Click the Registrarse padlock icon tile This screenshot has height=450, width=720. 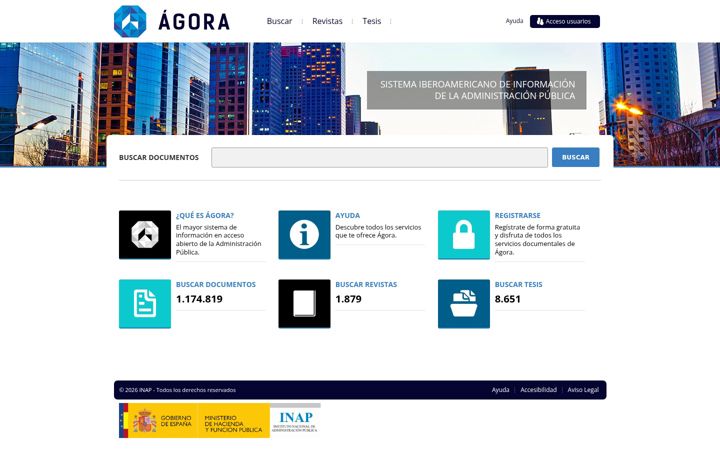coord(464,235)
